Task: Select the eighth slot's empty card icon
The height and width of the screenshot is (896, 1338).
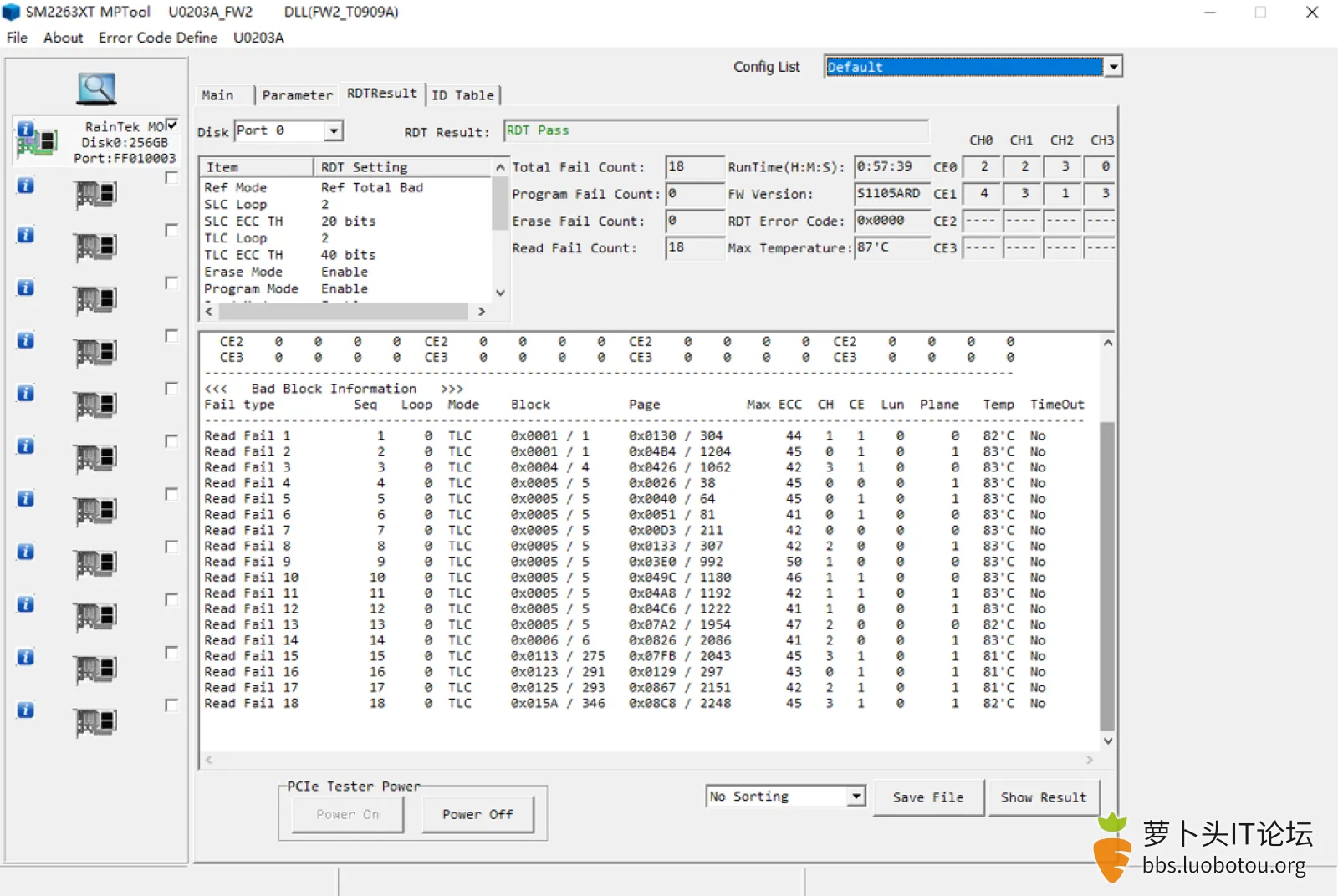Action: [x=95, y=511]
